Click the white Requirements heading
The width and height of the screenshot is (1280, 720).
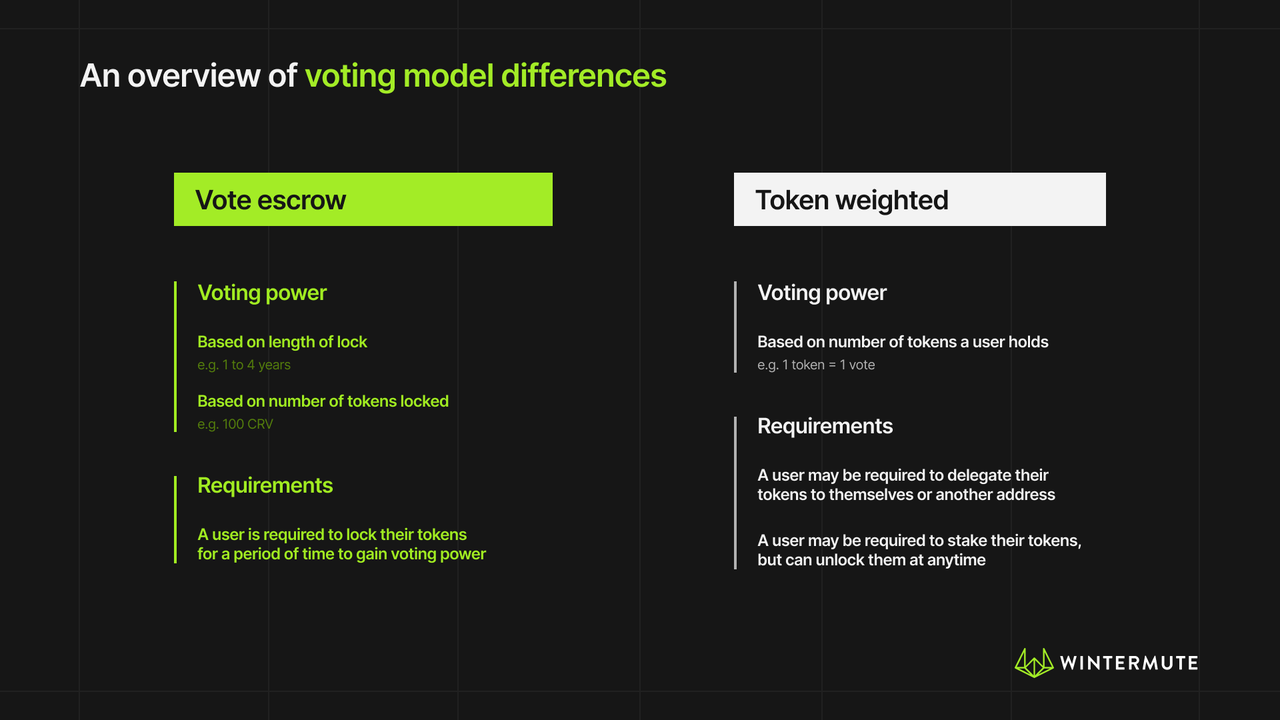click(825, 426)
